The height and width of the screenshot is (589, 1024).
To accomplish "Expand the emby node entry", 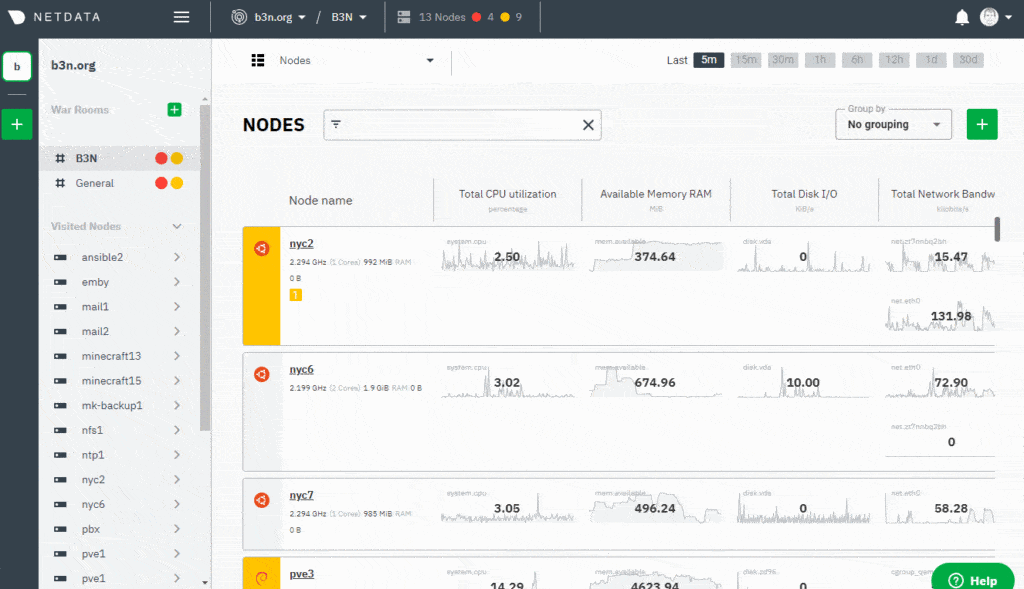I will [177, 282].
